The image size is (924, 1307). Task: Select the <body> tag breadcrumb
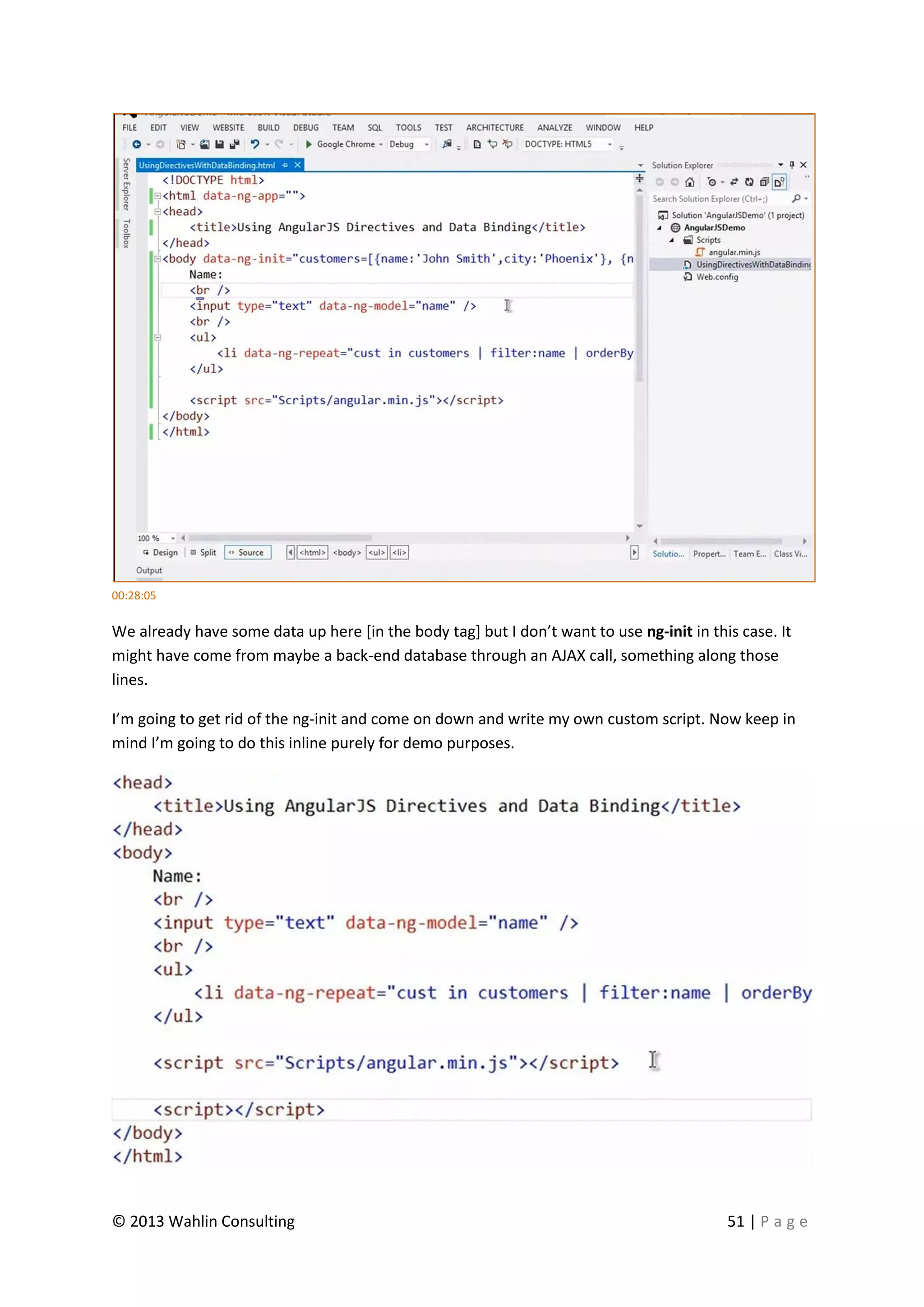tap(347, 553)
